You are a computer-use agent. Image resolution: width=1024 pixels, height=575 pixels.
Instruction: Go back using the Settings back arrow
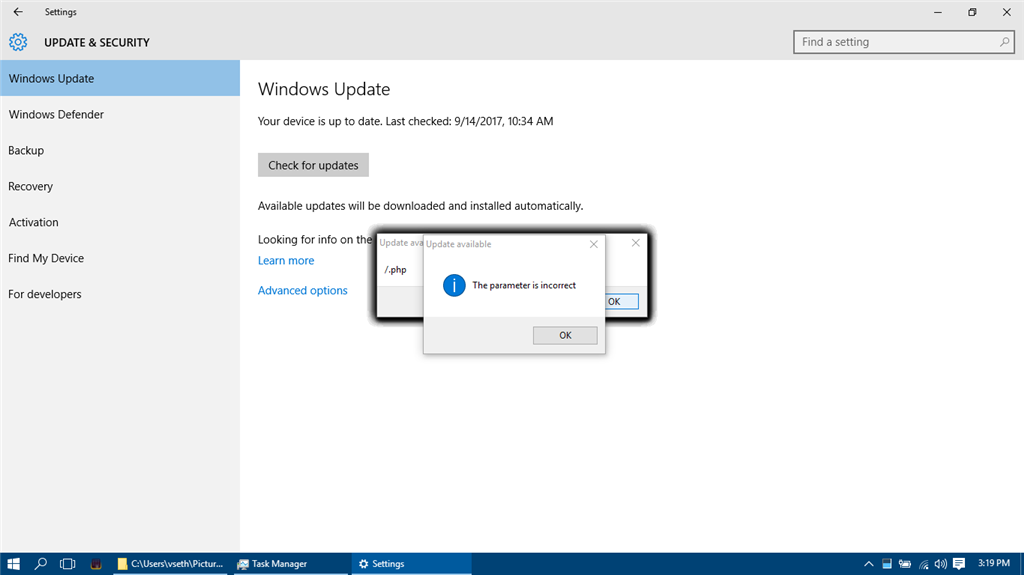pos(18,12)
